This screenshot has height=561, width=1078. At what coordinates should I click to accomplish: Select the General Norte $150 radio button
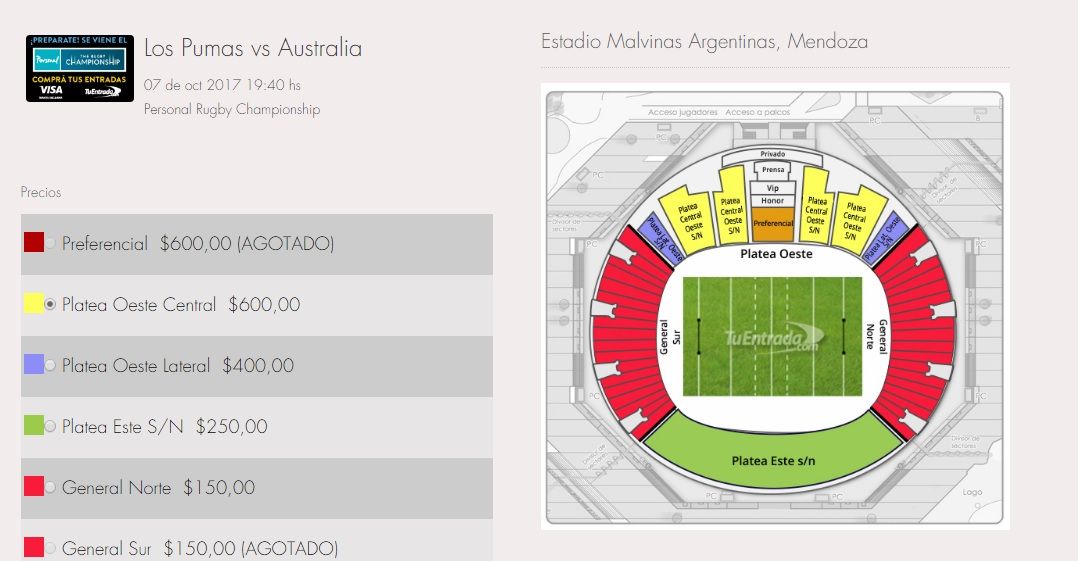click(x=50, y=487)
